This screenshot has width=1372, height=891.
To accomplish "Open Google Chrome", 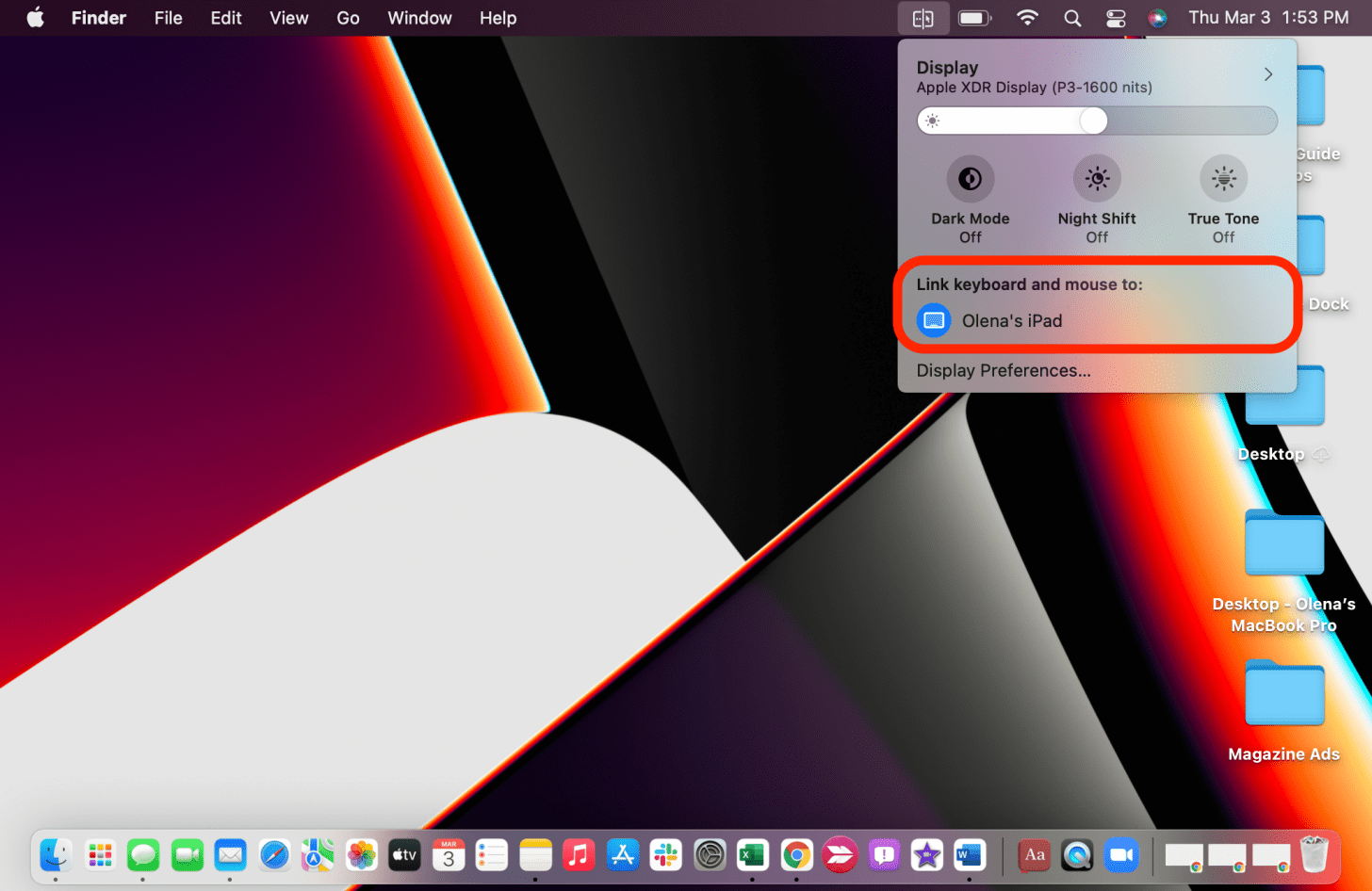I will click(x=795, y=855).
